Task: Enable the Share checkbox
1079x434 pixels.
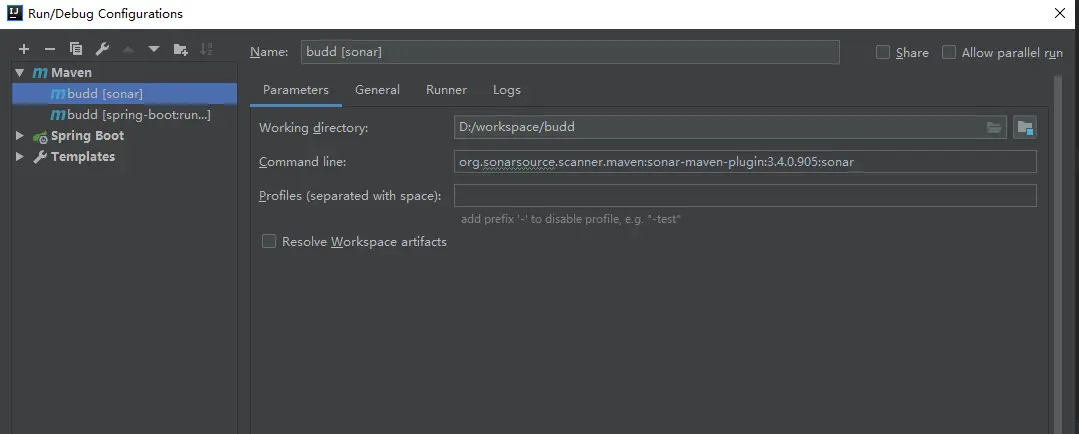Action: coord(883,52)
